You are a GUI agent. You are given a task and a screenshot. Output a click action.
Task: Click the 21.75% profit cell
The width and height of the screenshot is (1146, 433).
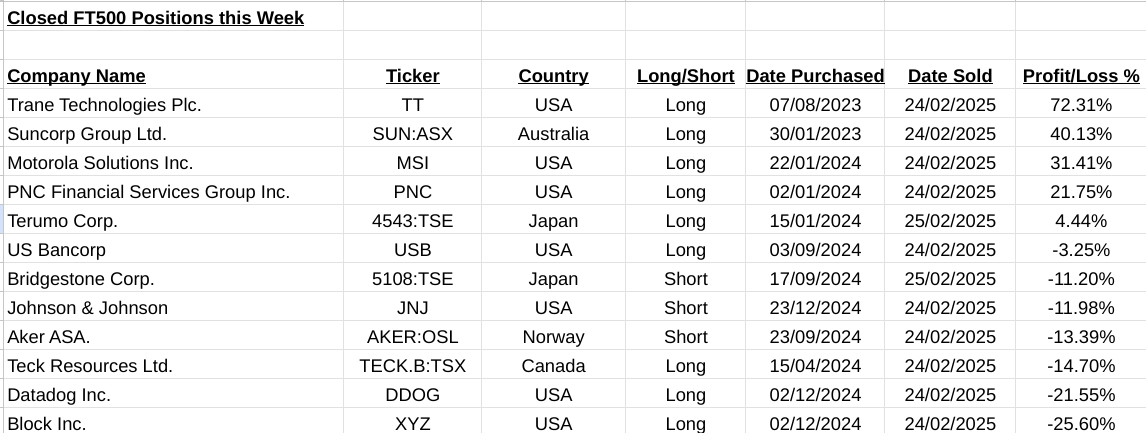click(x=1080, y=192)
